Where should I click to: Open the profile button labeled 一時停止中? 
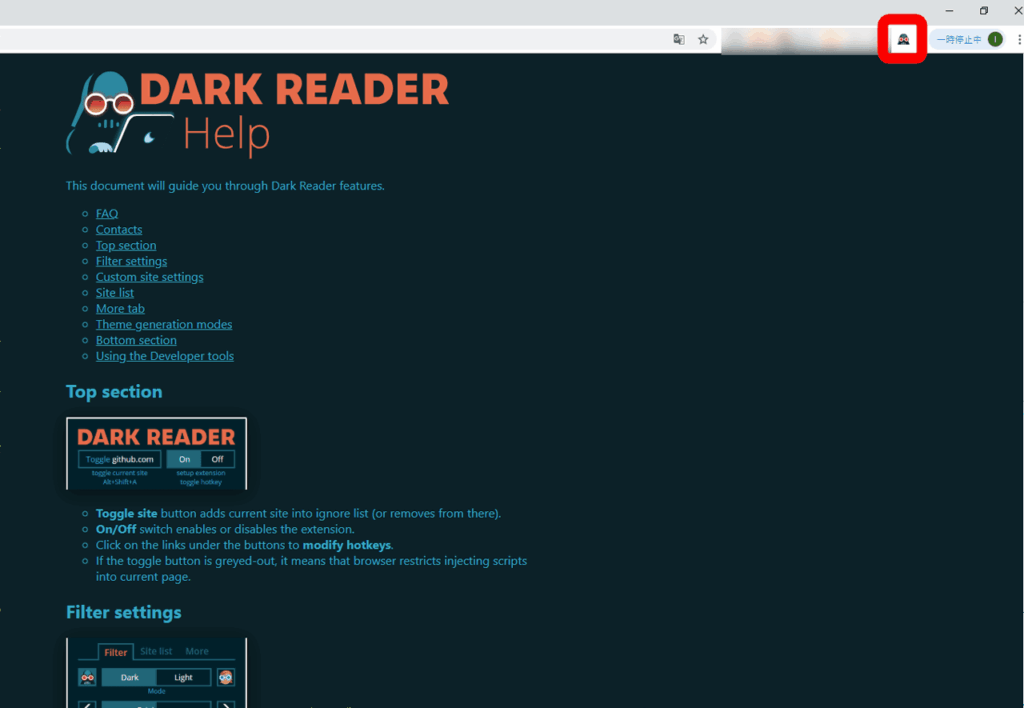968,39
